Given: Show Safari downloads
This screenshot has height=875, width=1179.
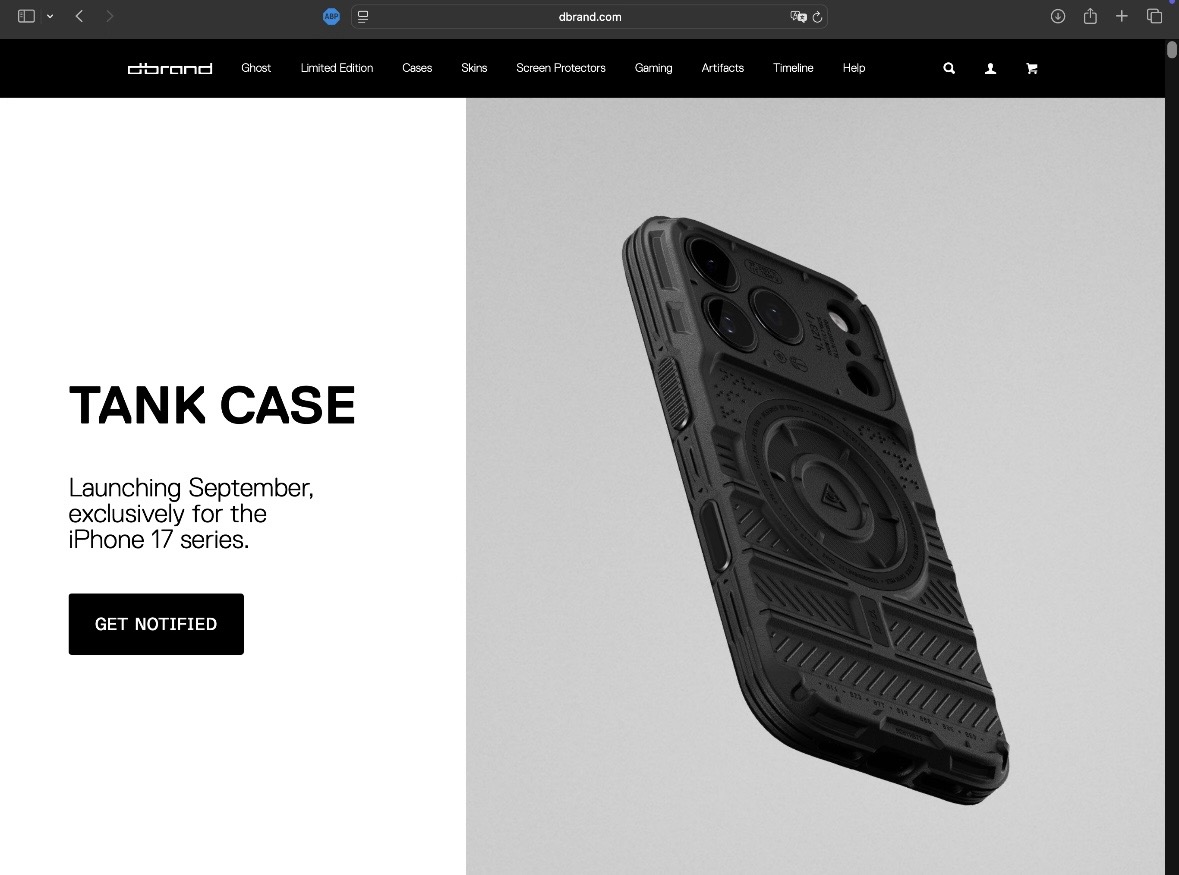Looking at the screenshot, I should click(x=1058, y=16).
